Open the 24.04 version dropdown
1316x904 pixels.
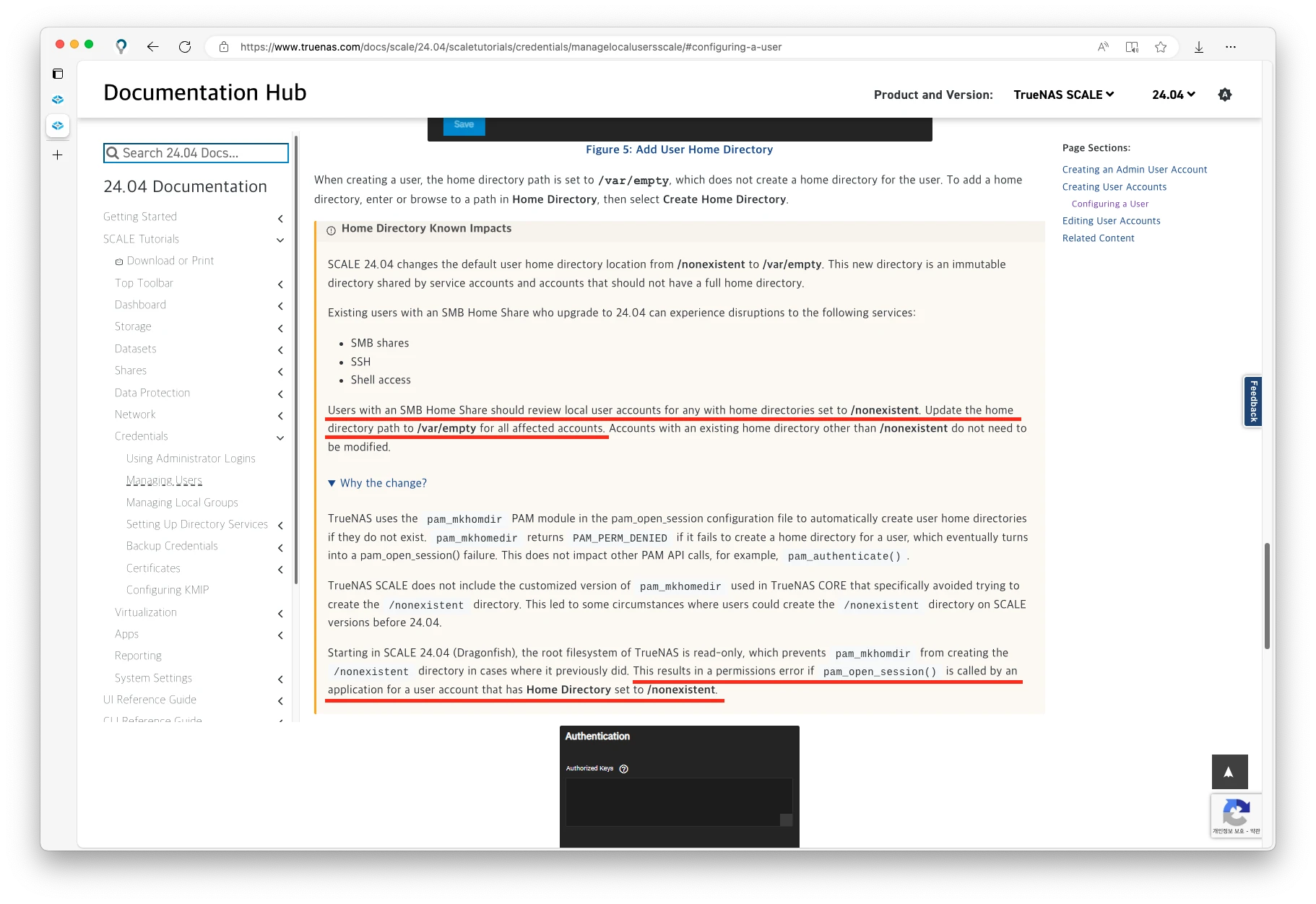[x=1173, y=94]
